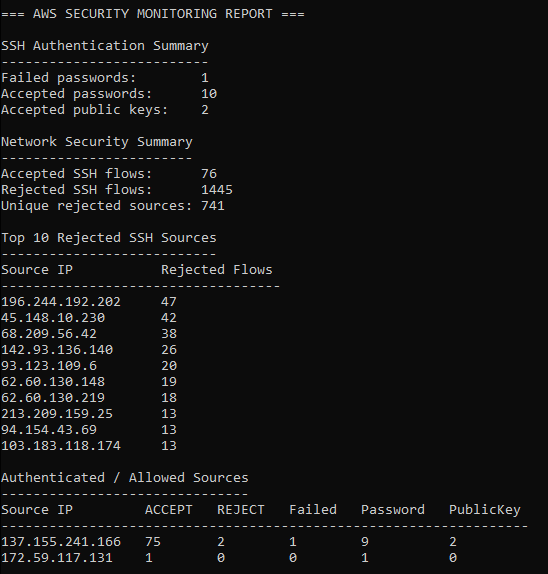Click IP address 172.59.117.131

pos(57,558)
